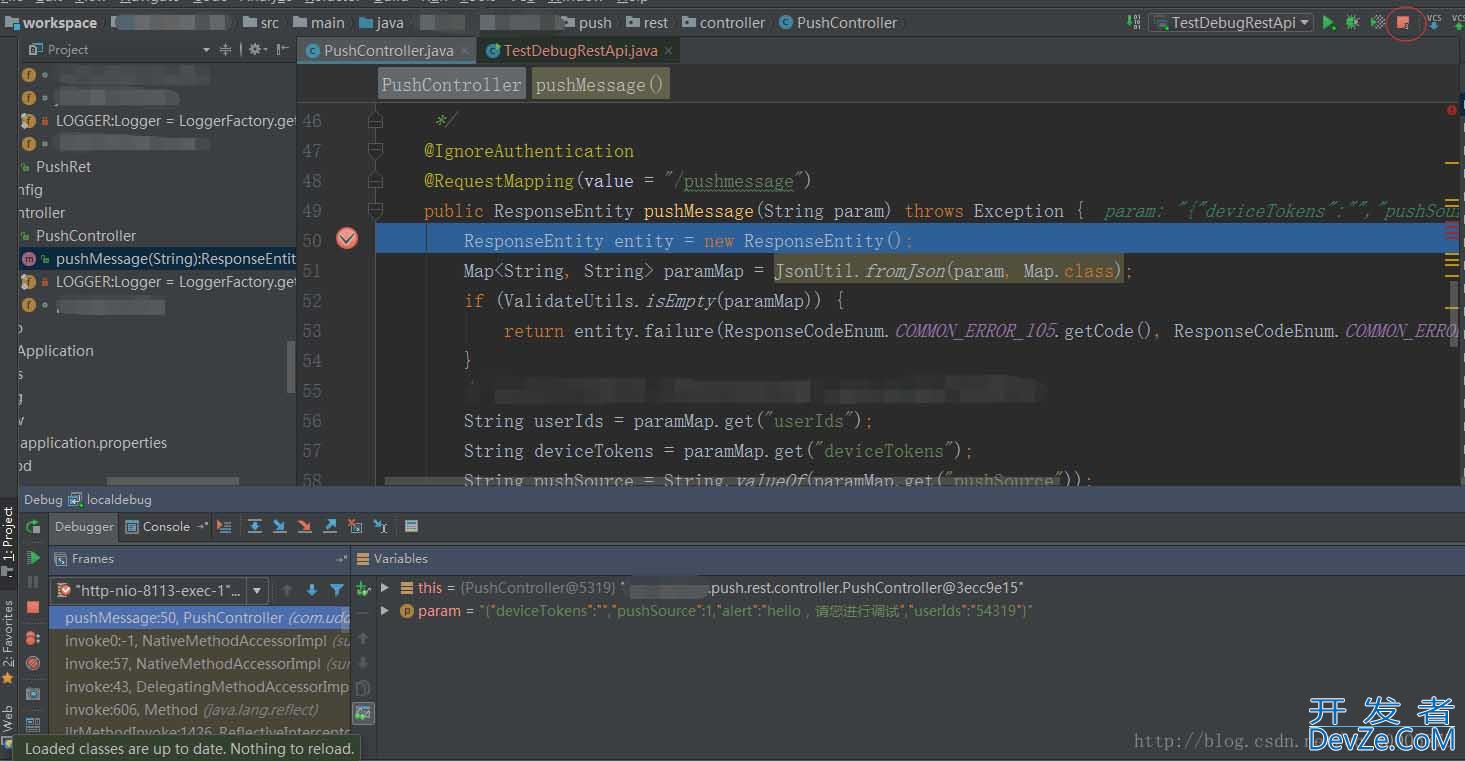Click the PushController class in navigation bar
This screenshot has width=1465, height=761.
836,22
